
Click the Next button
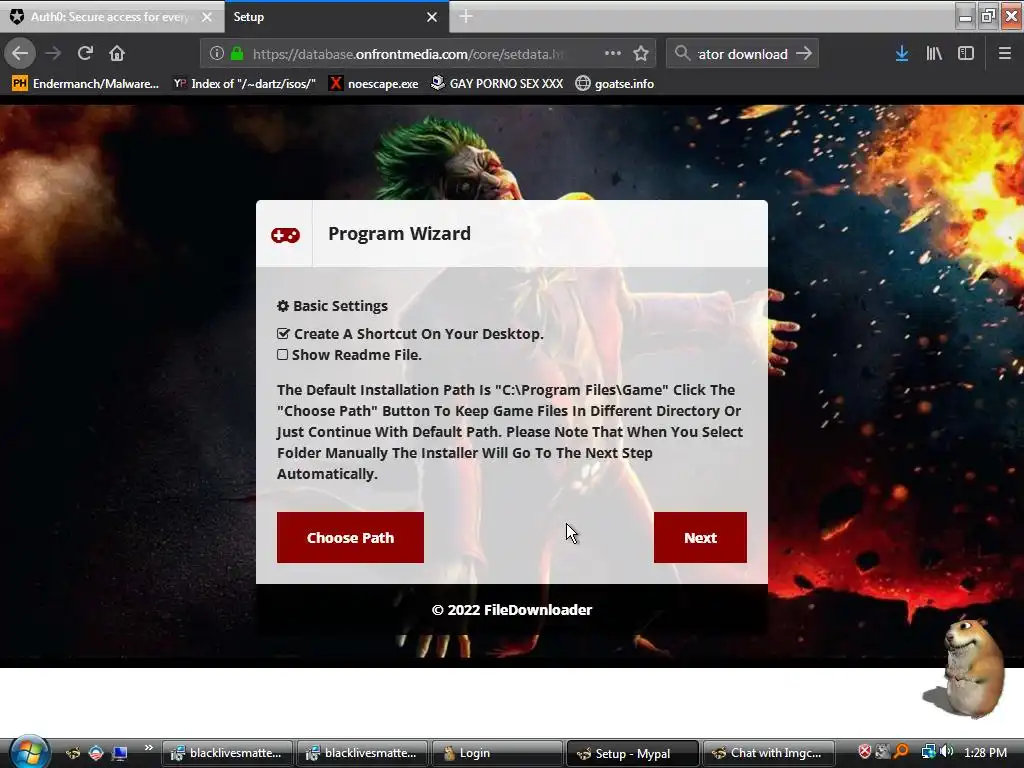pos(700,537)
